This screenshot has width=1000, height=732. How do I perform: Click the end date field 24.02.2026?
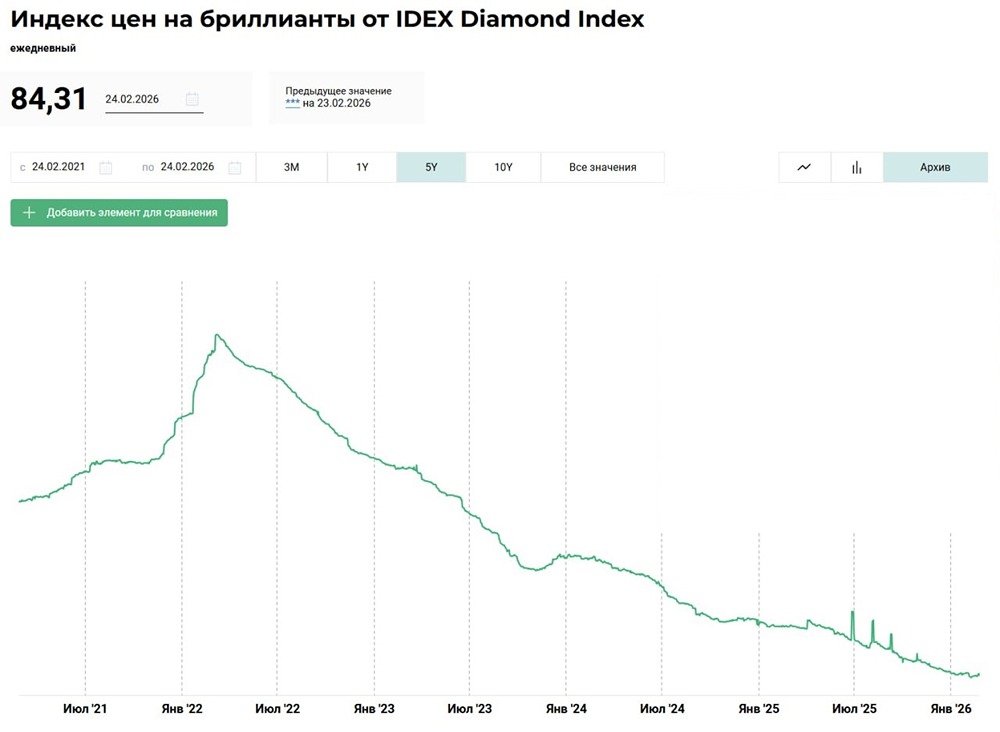(x=187, y=167)
